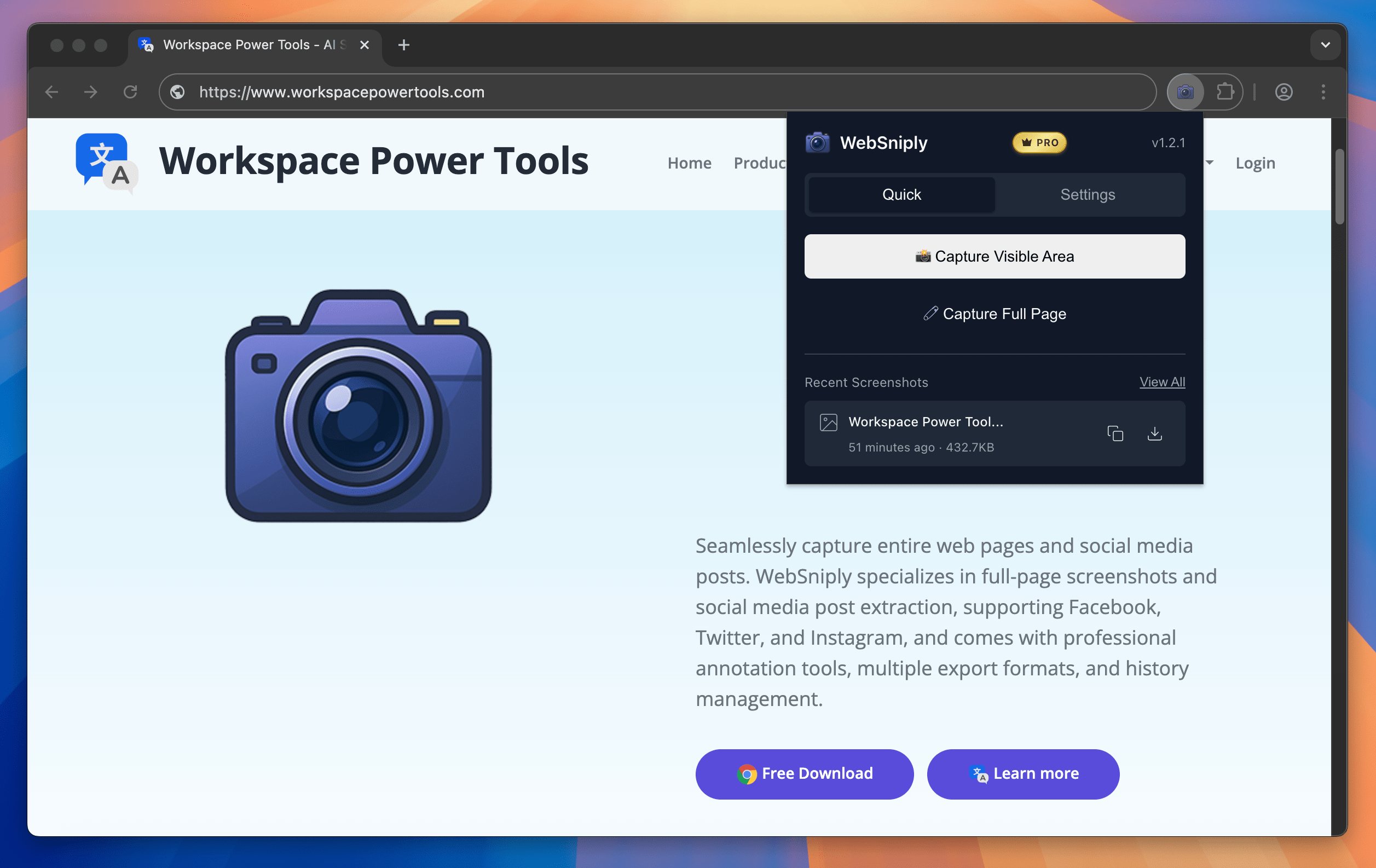Viewport: 1376px width, 868px height.
Task: Open the browser three-dot menu
Action: coord(1323,91)
